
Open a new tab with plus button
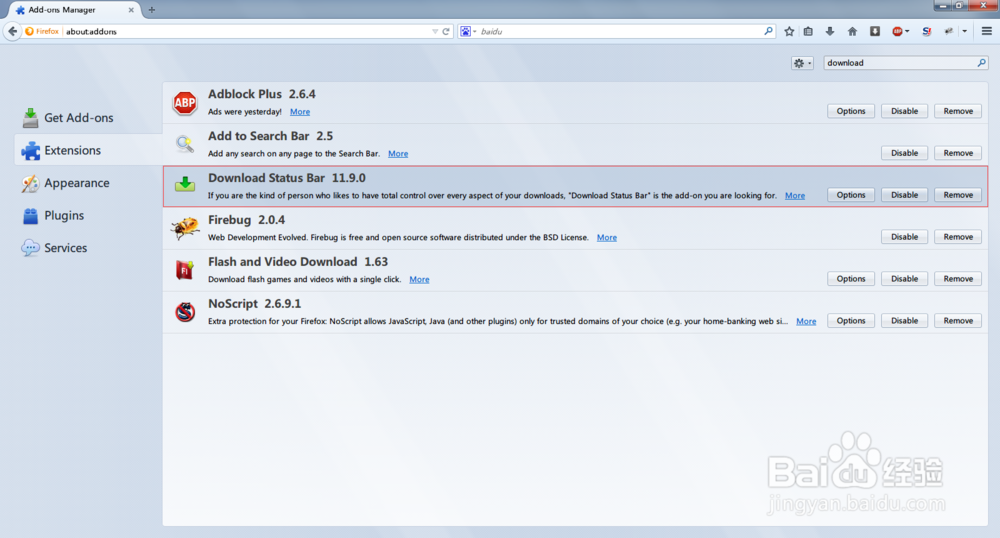click(152, 10)
